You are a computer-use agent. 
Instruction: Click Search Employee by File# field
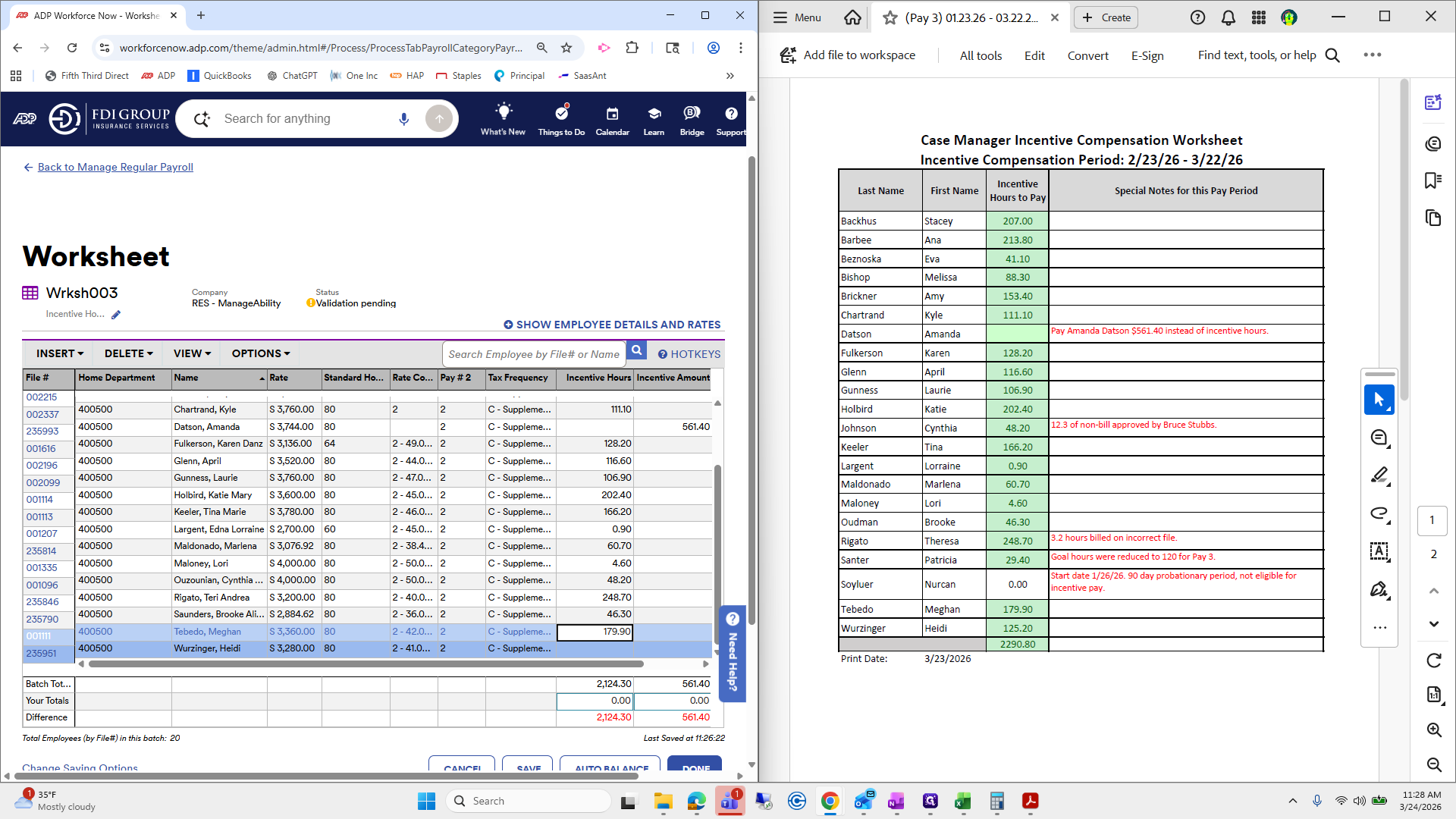coord(533,354)
